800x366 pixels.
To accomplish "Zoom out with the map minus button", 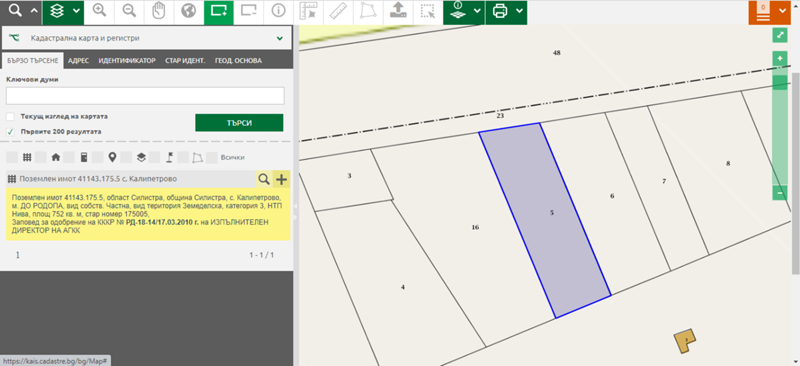I will coord(780,193).
